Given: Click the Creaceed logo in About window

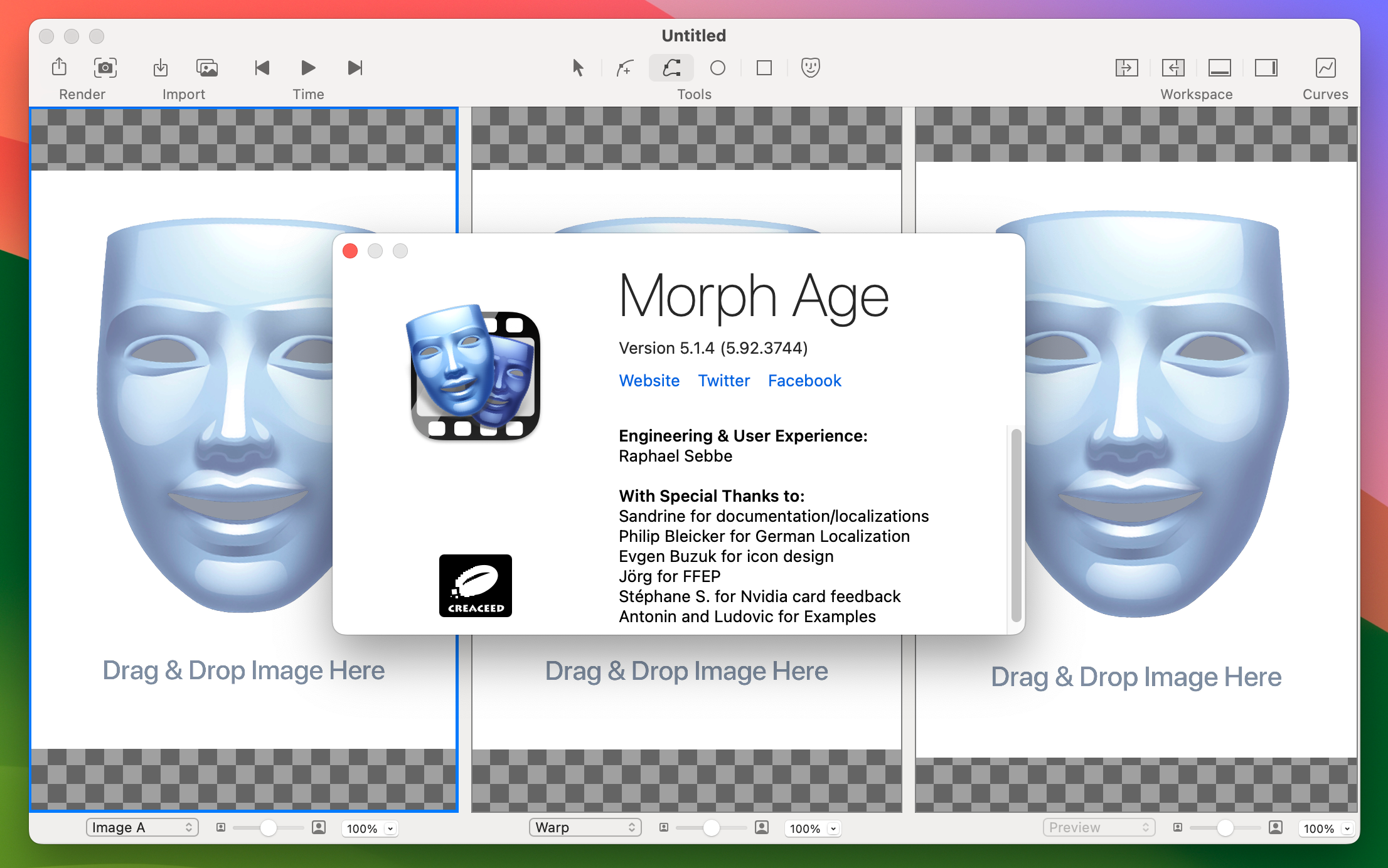Looking at the screenshot, I should click(476, 586).
